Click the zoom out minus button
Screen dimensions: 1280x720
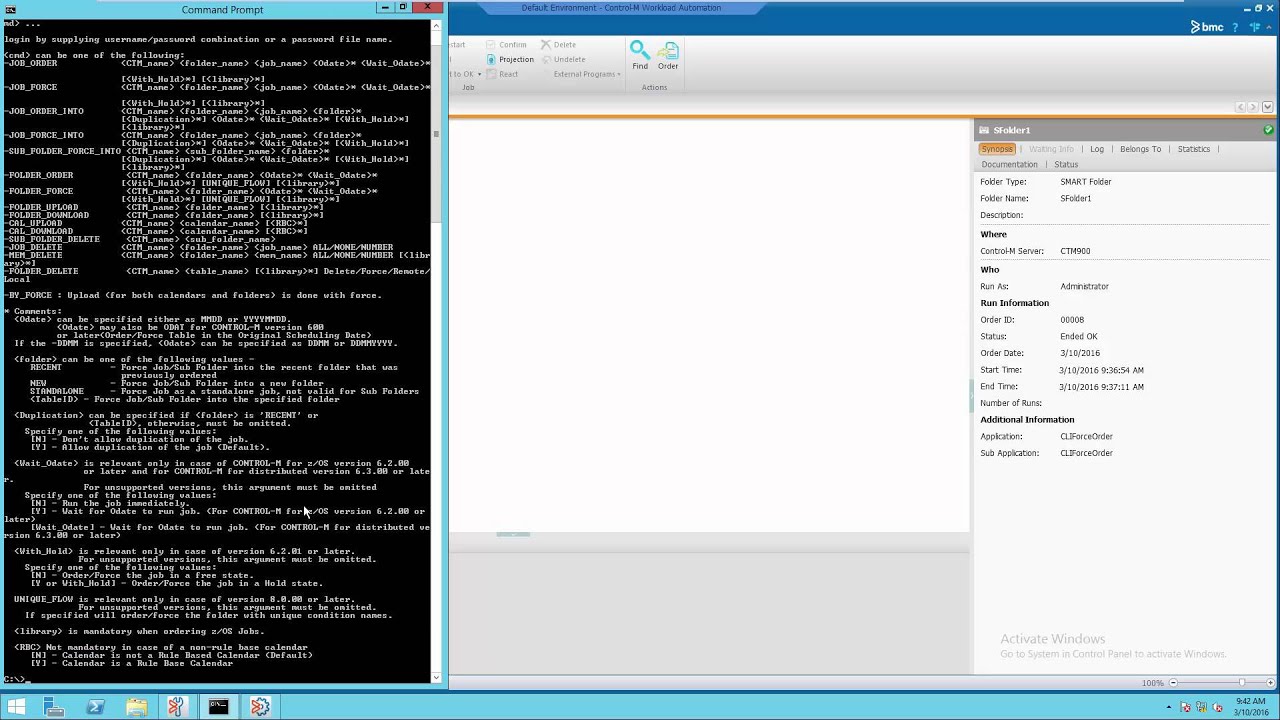(1174, 683)
